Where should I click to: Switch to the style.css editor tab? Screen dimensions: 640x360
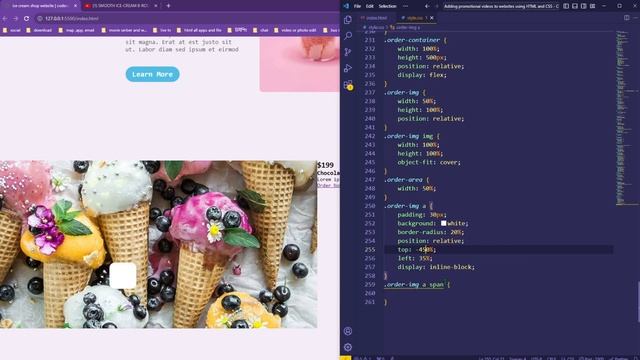(415, 18)
